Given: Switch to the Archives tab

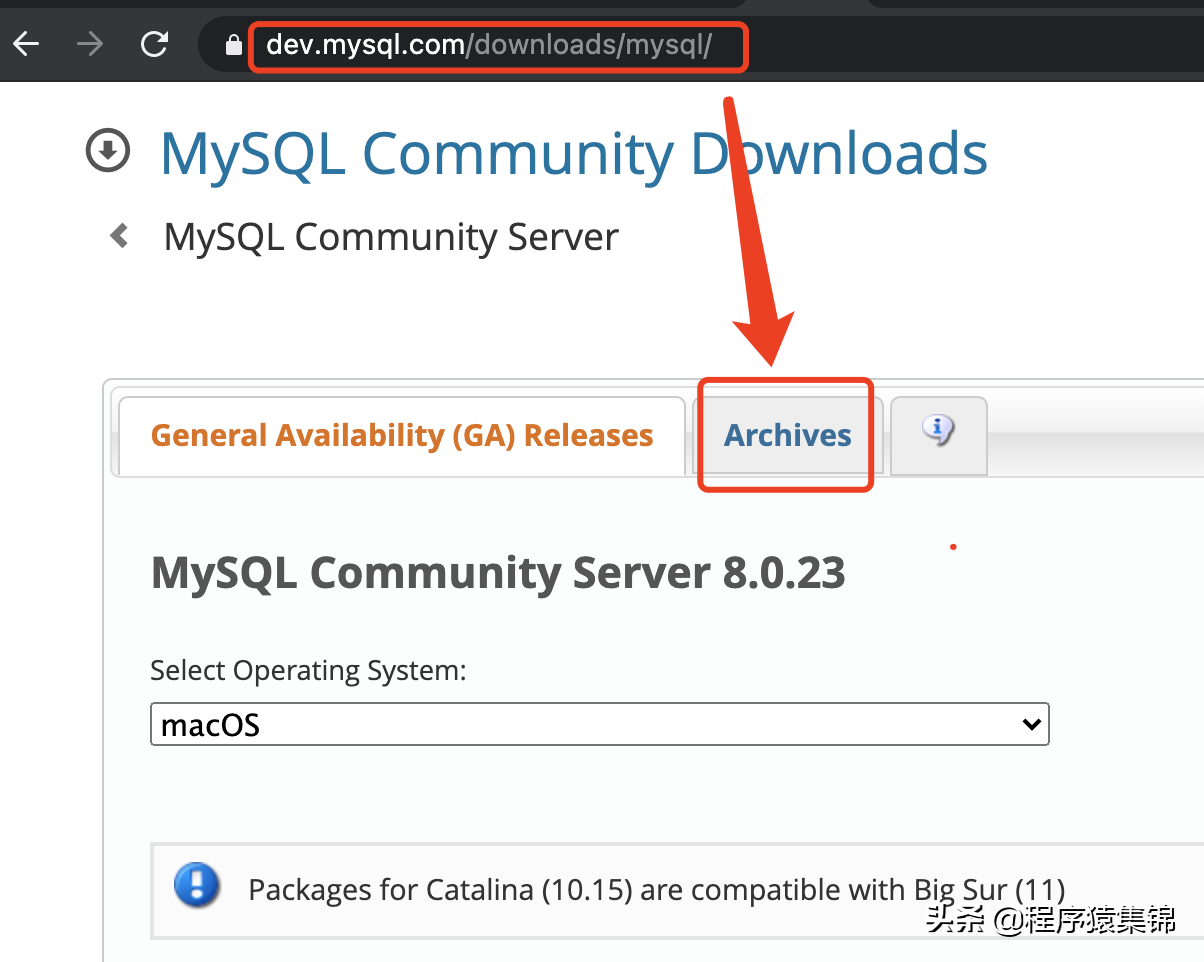Looking at the screenshot, I should tap(787, 436).
